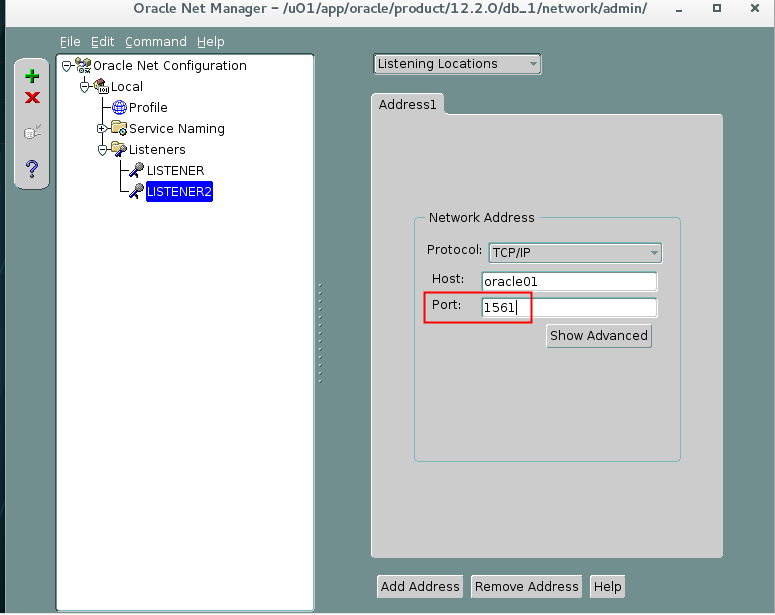Click the Local node icon in the tree
The image size is (775, 615).
[x=101, y=87]
